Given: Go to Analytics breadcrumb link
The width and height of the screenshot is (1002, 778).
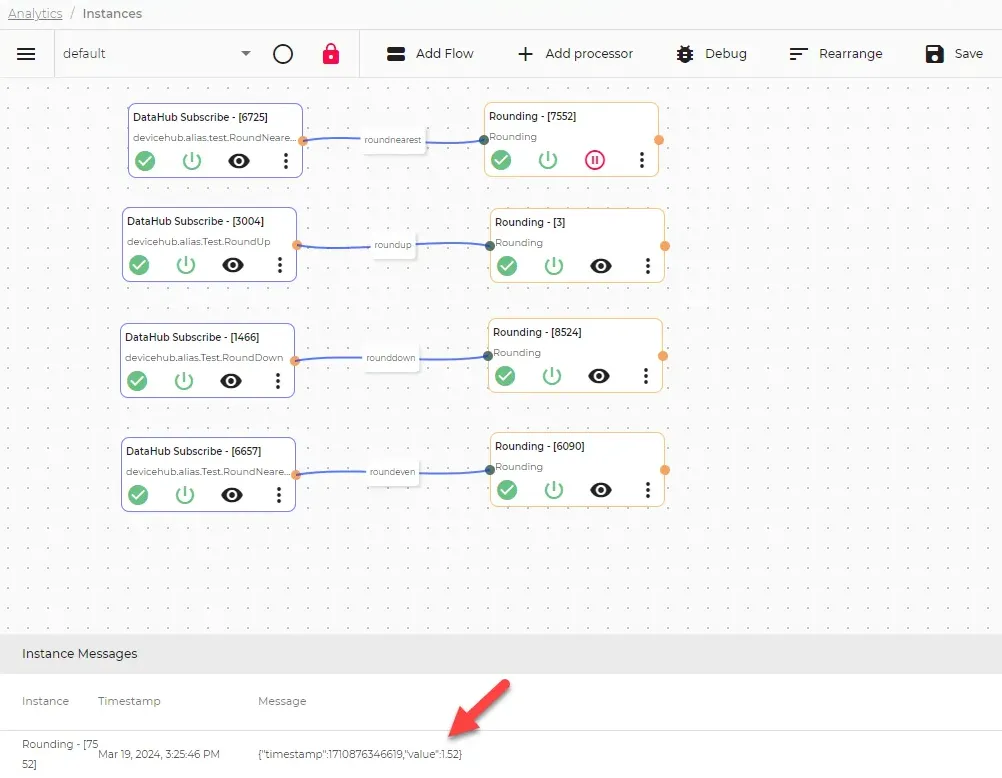Looking at the screenshot, I should coord(35,13).
